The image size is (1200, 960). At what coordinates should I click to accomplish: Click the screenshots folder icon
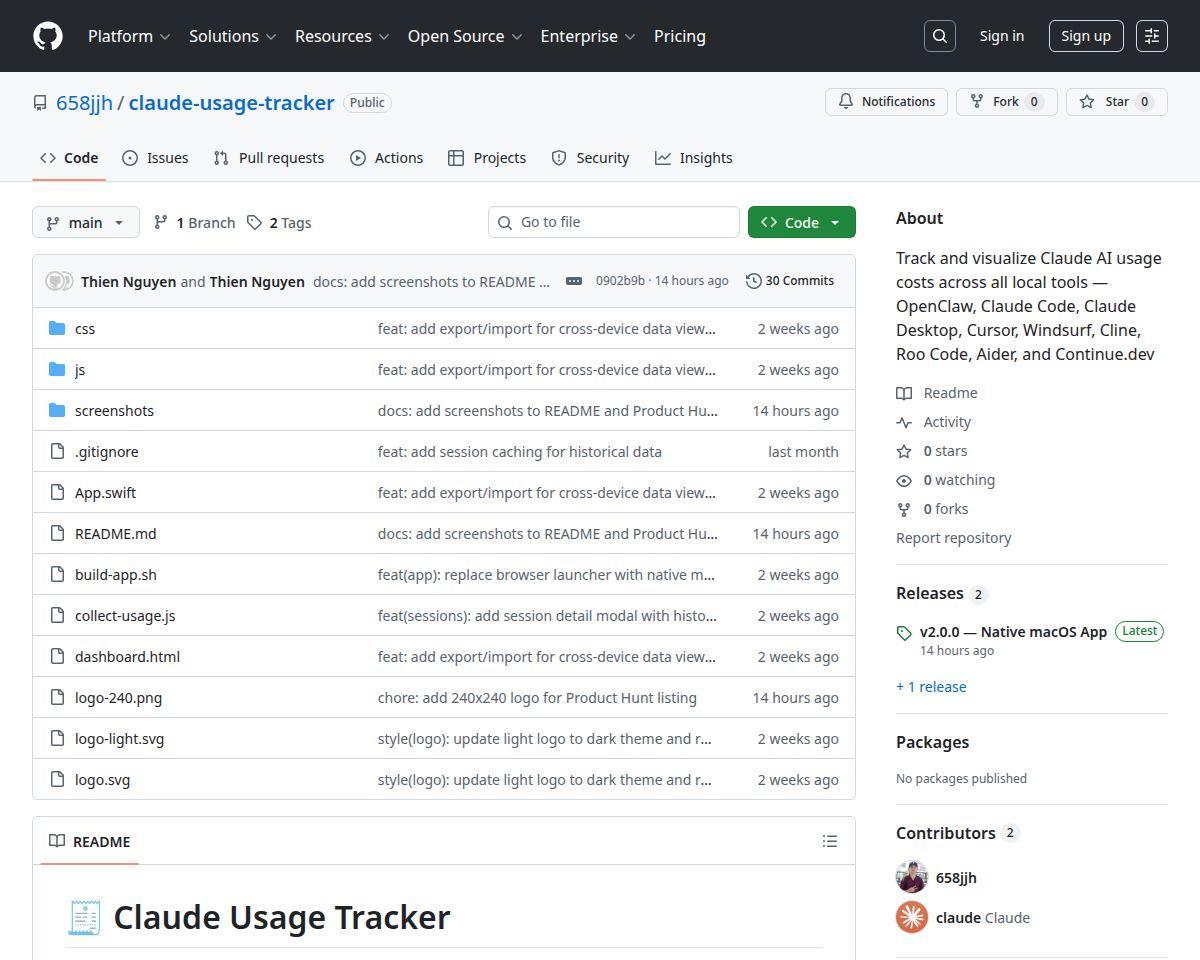click(x=57, y=410)
